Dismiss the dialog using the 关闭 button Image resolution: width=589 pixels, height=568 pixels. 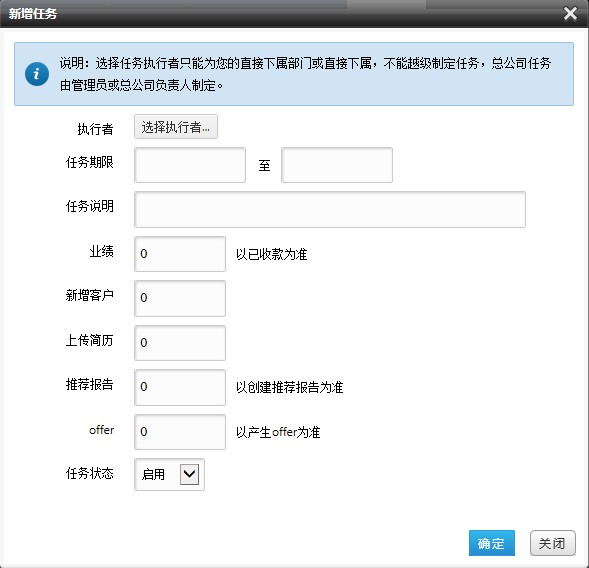[553, 543]
